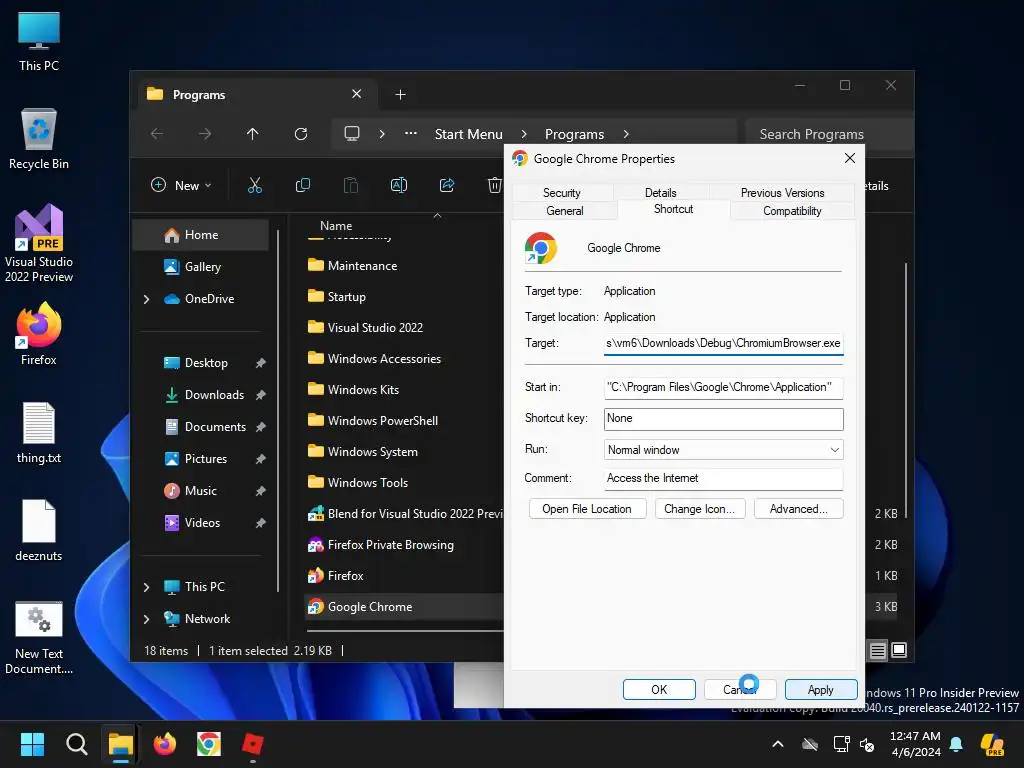Screen dimensions: 1024x768
Task: Click the Change Icon button
Action: point(699,509)
